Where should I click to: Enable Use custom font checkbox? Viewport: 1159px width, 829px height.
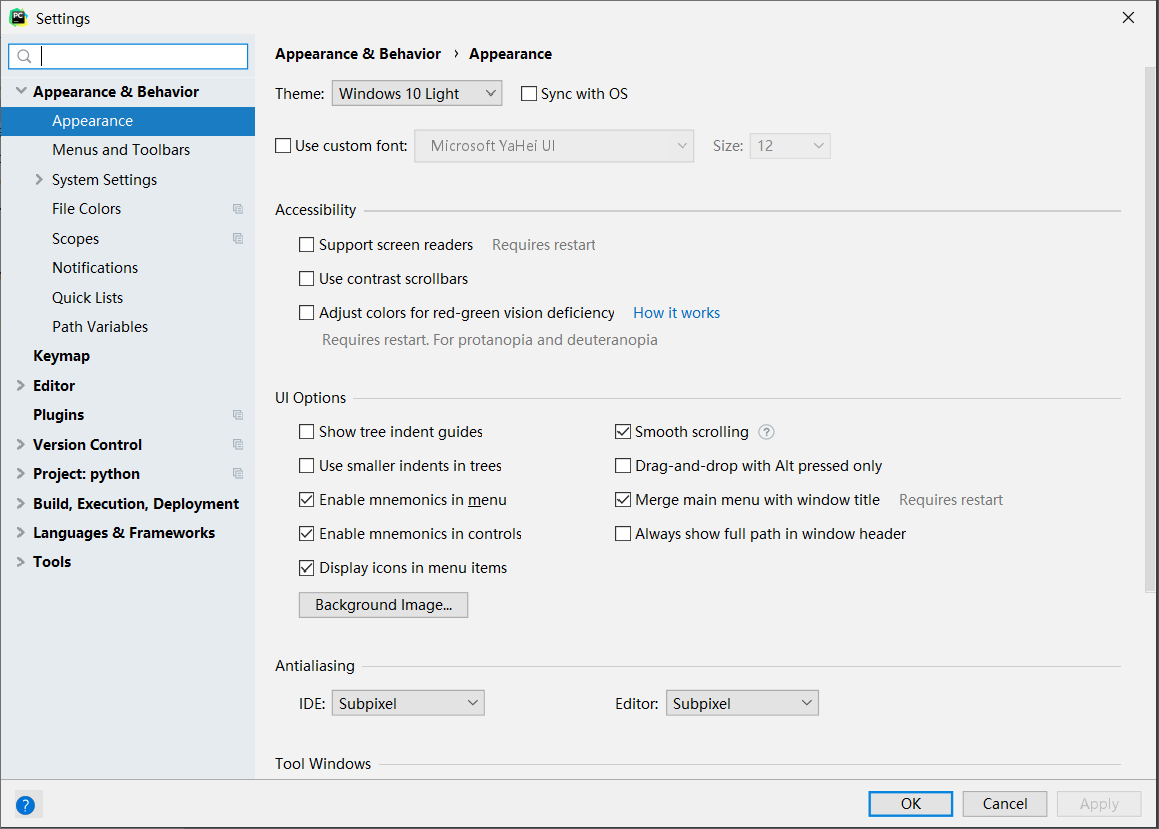(x=283, y=146)
